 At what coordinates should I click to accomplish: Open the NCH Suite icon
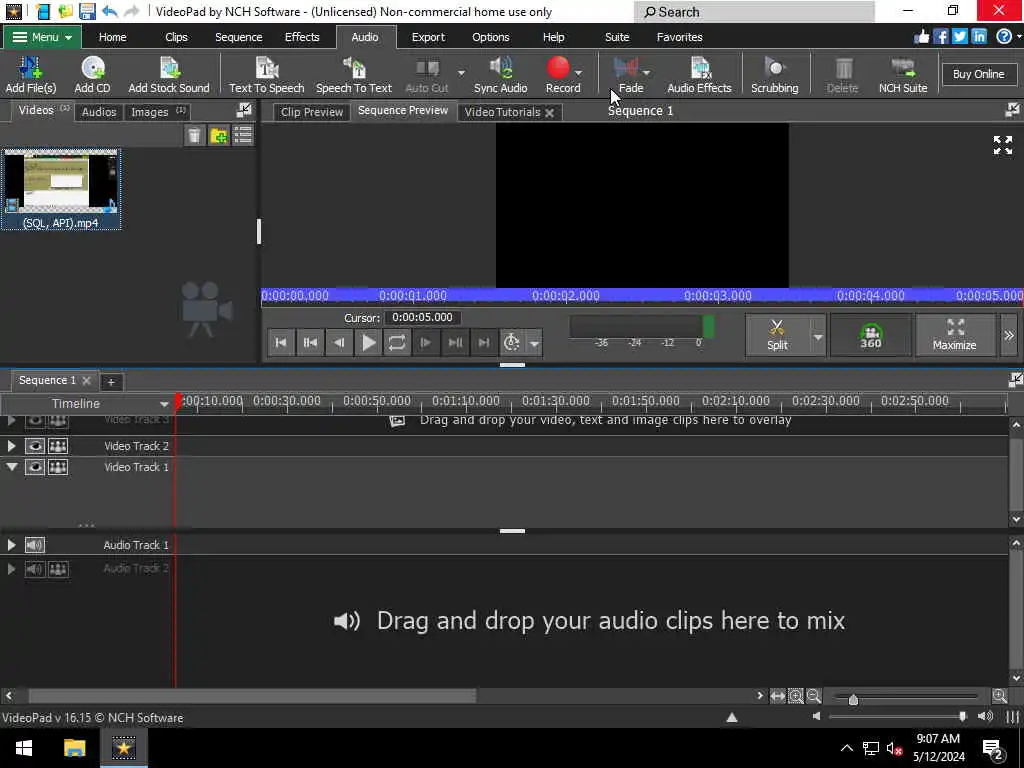(x=903, y=74)
